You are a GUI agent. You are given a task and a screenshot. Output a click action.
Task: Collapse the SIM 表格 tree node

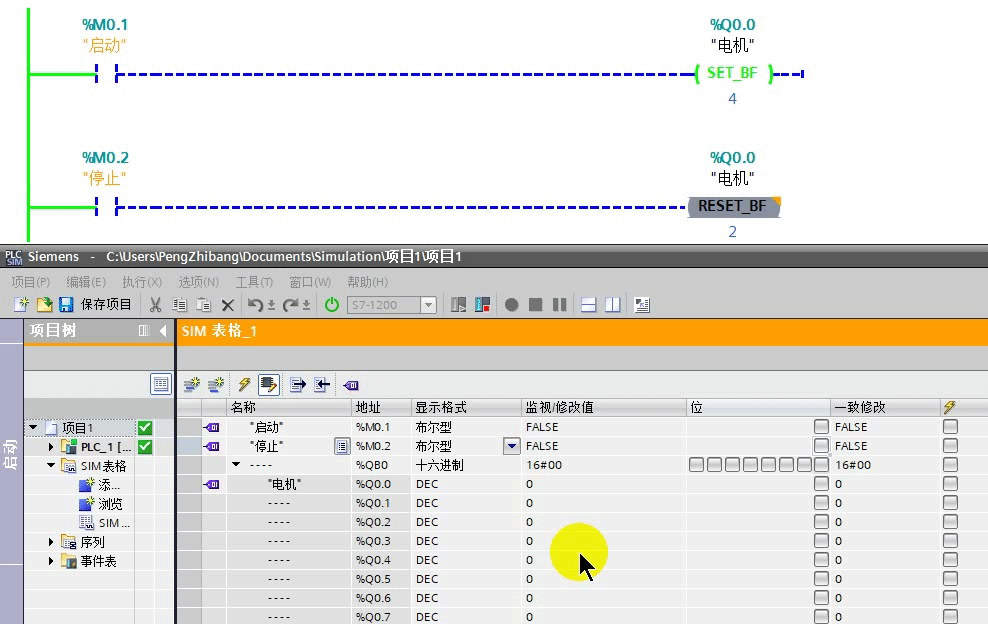click(x=50, y=465)
